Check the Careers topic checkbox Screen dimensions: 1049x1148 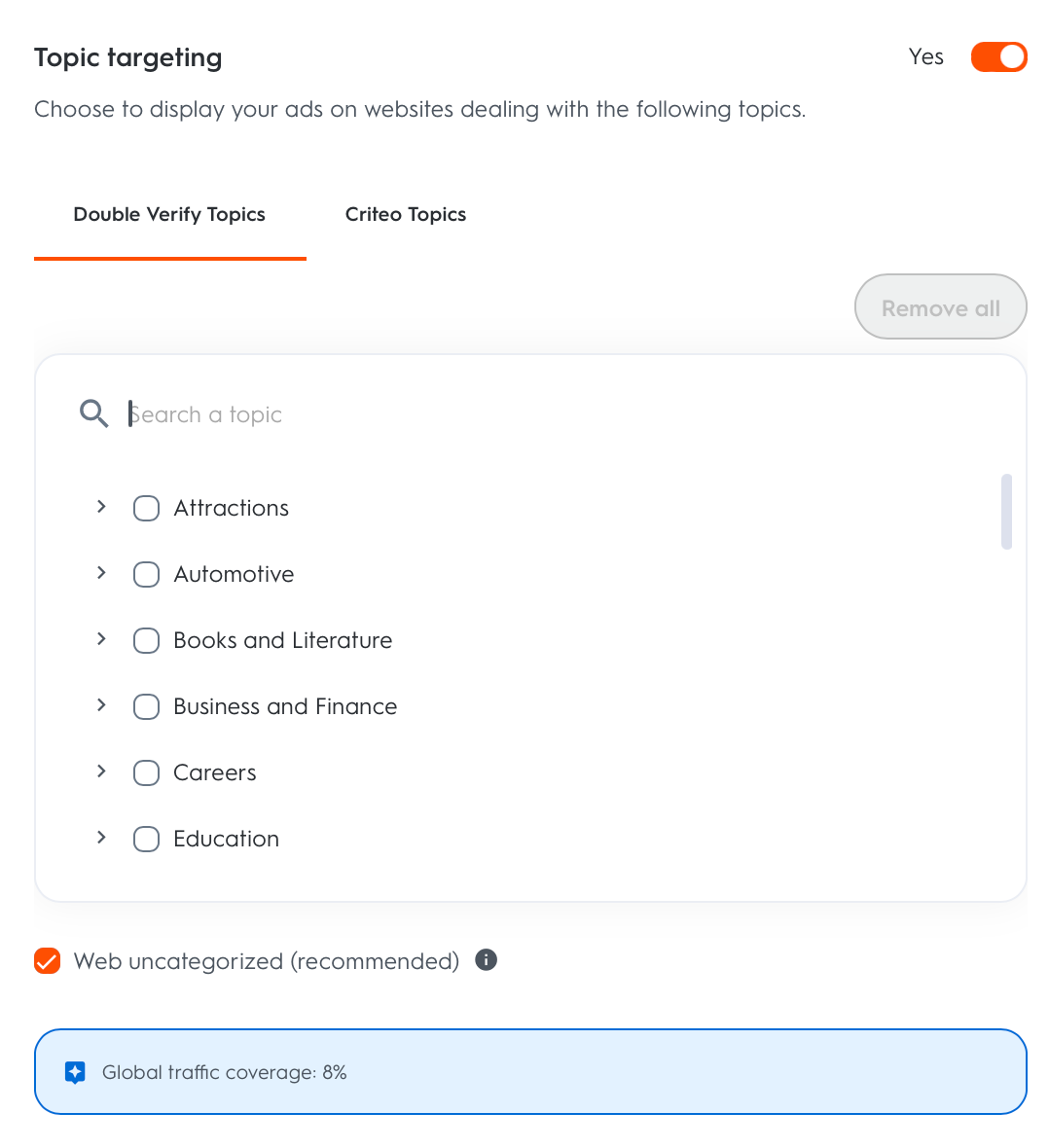coord(146,772)
